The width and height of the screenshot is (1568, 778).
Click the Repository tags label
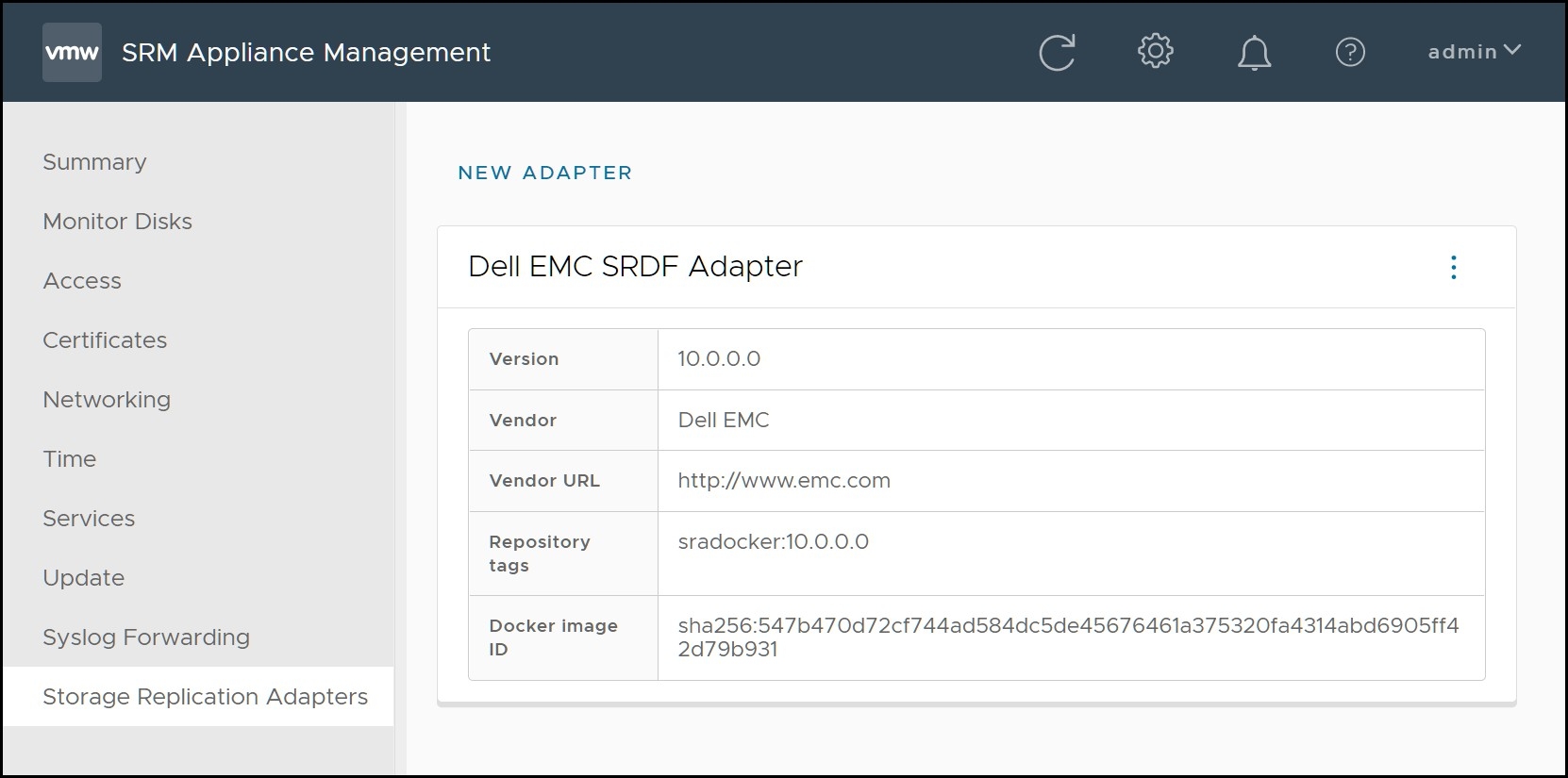(x=540, y=554)
